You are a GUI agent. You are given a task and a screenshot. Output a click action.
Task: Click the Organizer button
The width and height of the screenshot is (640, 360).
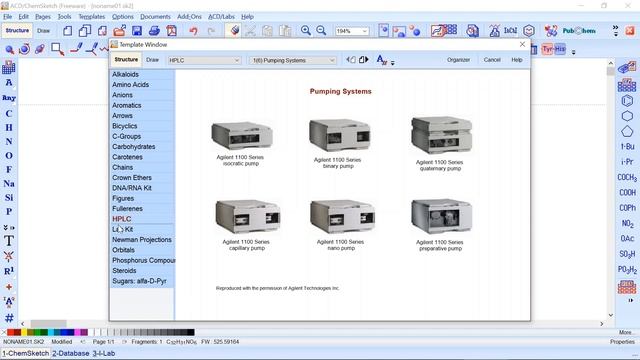pos(458,60)
